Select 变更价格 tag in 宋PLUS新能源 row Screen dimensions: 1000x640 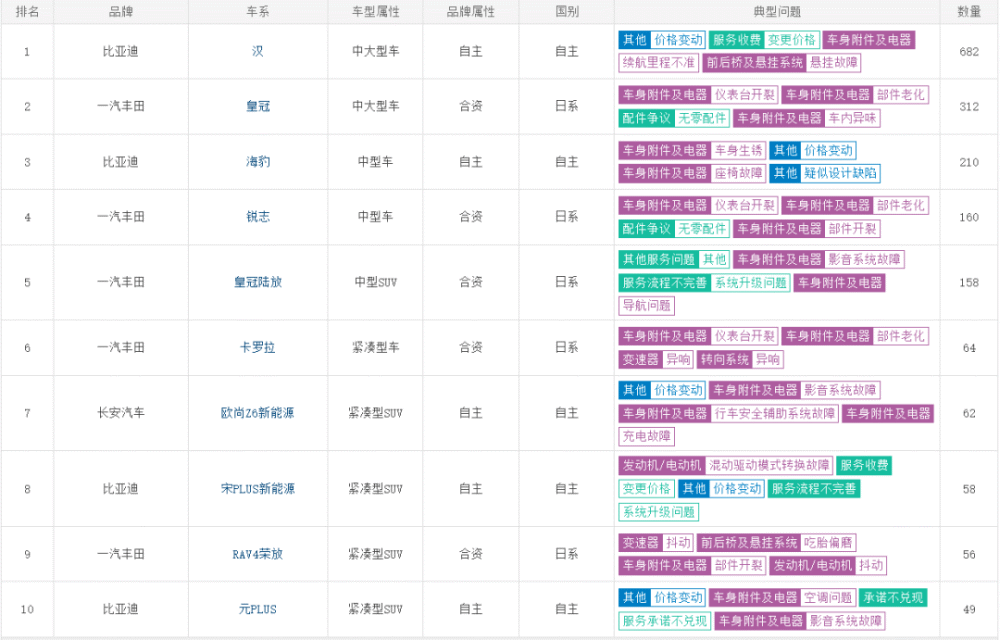pos(647,488)
